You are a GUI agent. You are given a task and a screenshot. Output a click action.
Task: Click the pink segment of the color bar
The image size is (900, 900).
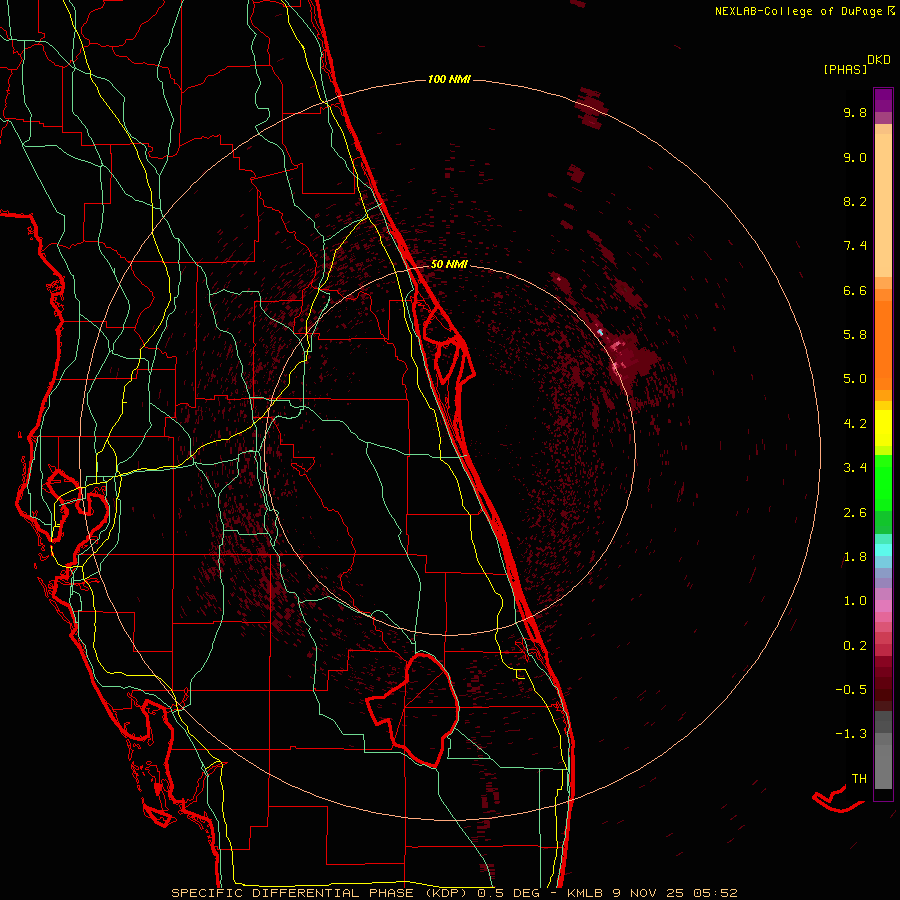coord(883,606)
